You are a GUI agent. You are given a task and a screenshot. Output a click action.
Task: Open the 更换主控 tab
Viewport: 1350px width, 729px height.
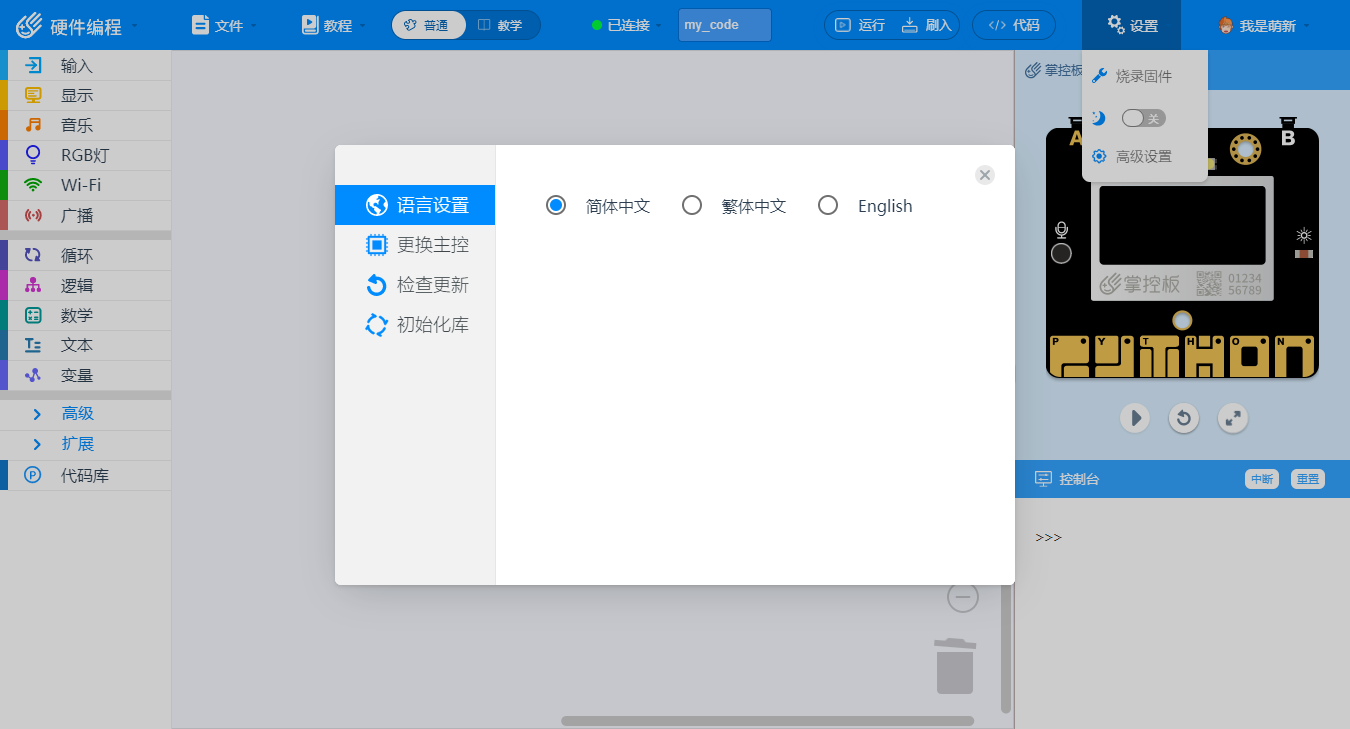[x=415, y=245]
